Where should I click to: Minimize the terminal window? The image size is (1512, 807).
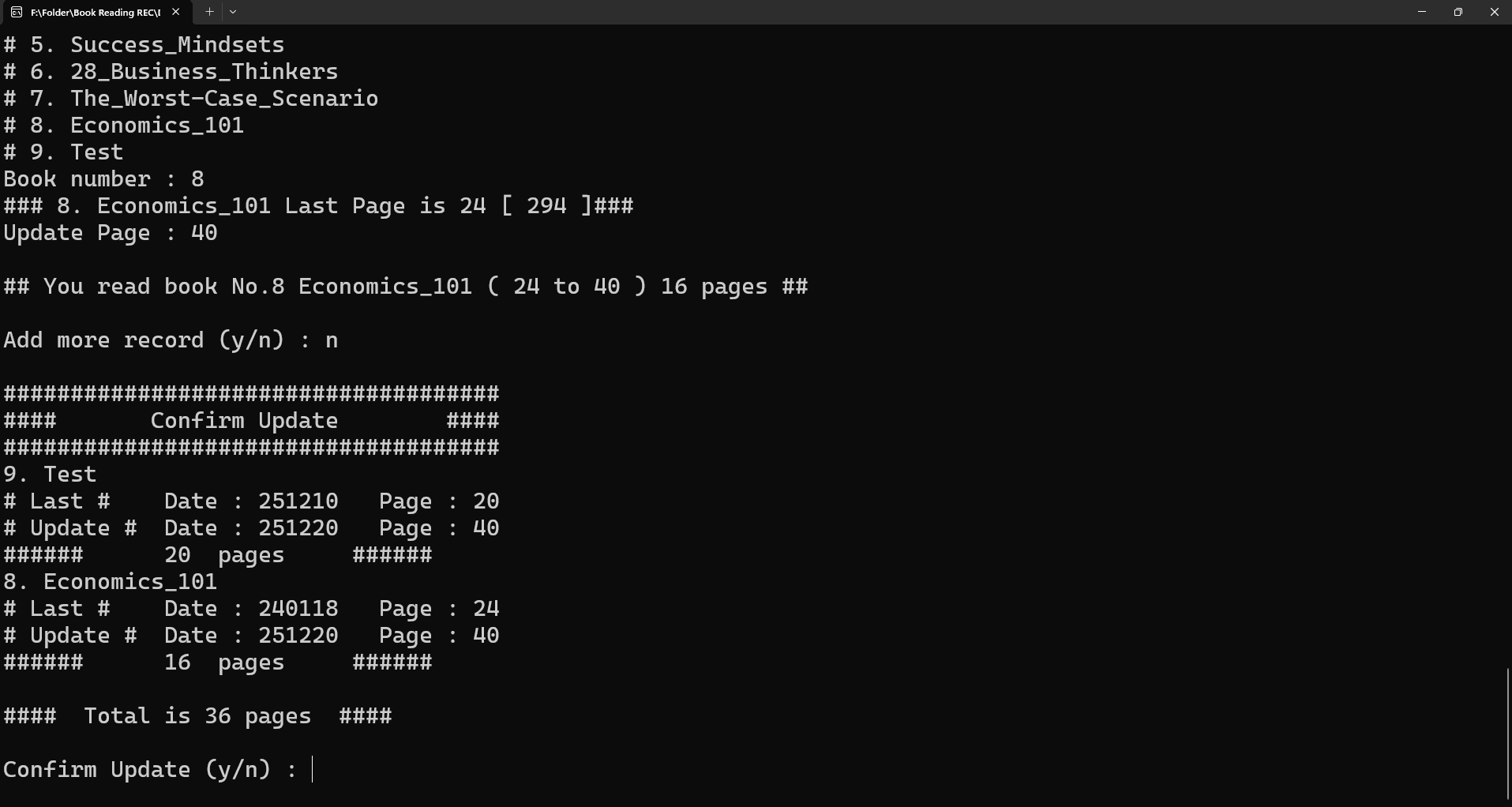(x=1422, y=12)
